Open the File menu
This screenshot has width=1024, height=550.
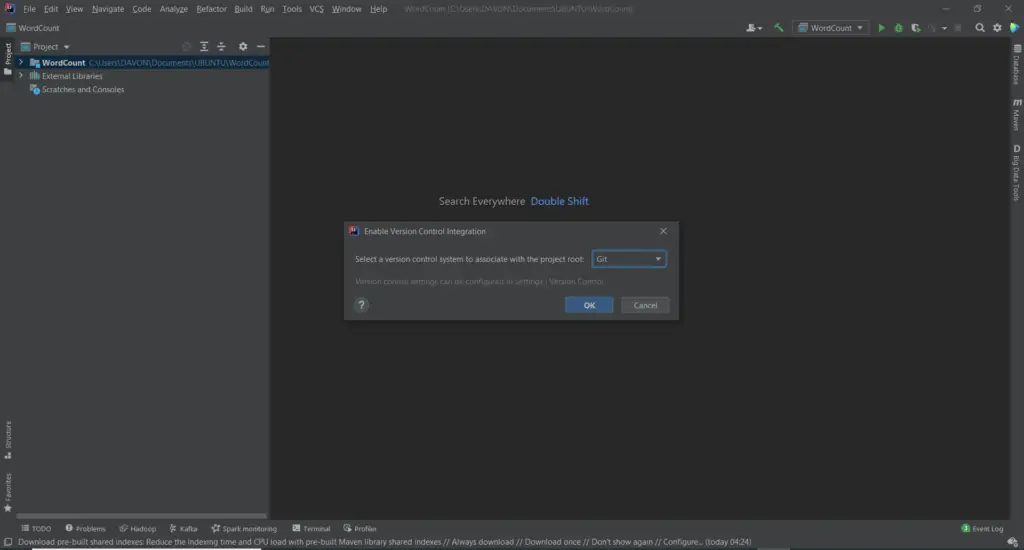[29, 9]
